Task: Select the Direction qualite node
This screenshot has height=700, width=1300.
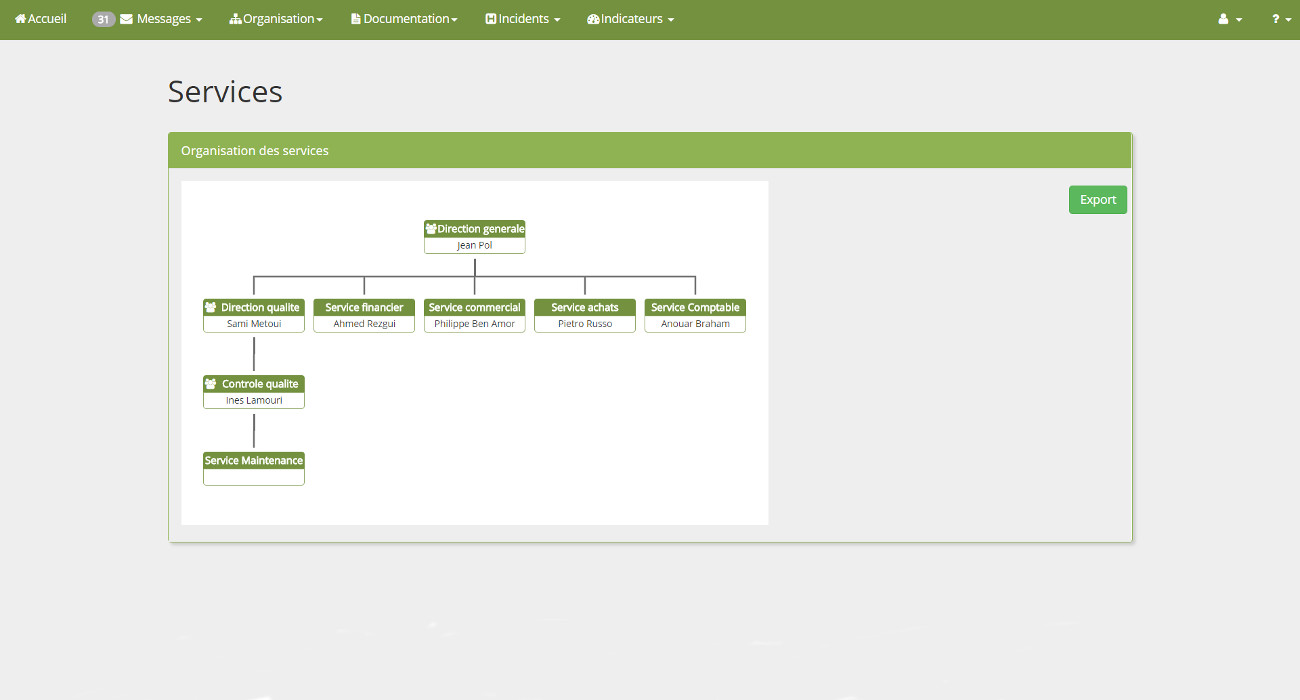Action: pos(254,315)
